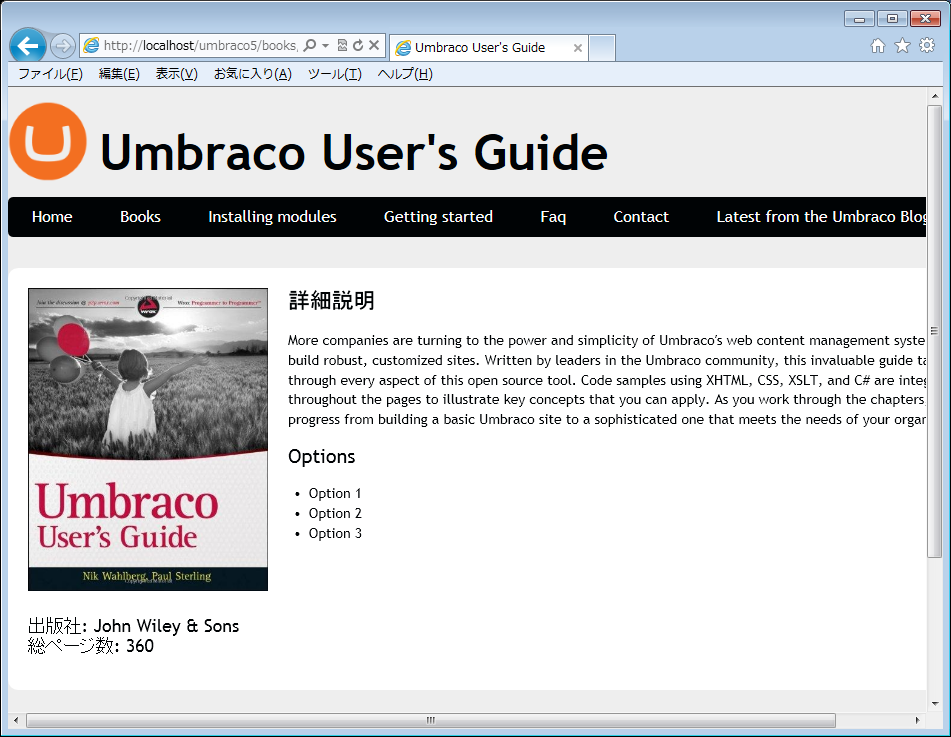Open the ファイル(F) menu
Viewport: 951px width, 737px height.
pyautogui.click(x=50, y=74)
